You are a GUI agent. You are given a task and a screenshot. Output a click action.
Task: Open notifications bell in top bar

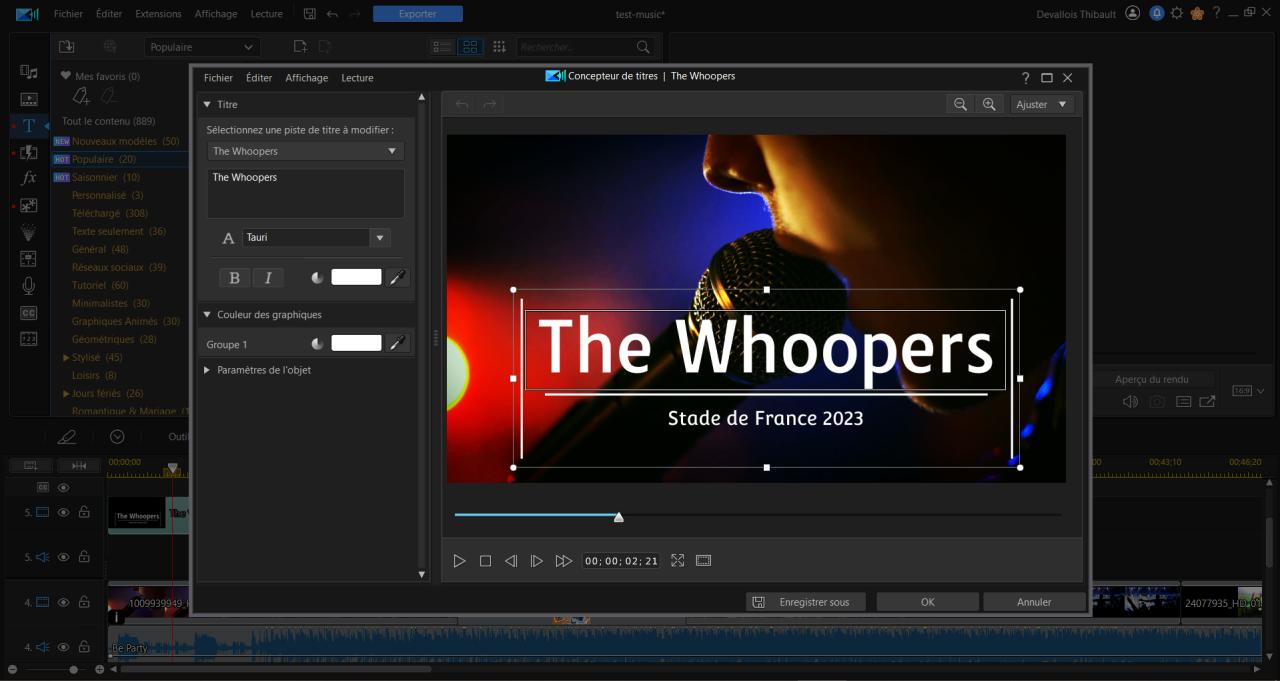point(1157,13)
